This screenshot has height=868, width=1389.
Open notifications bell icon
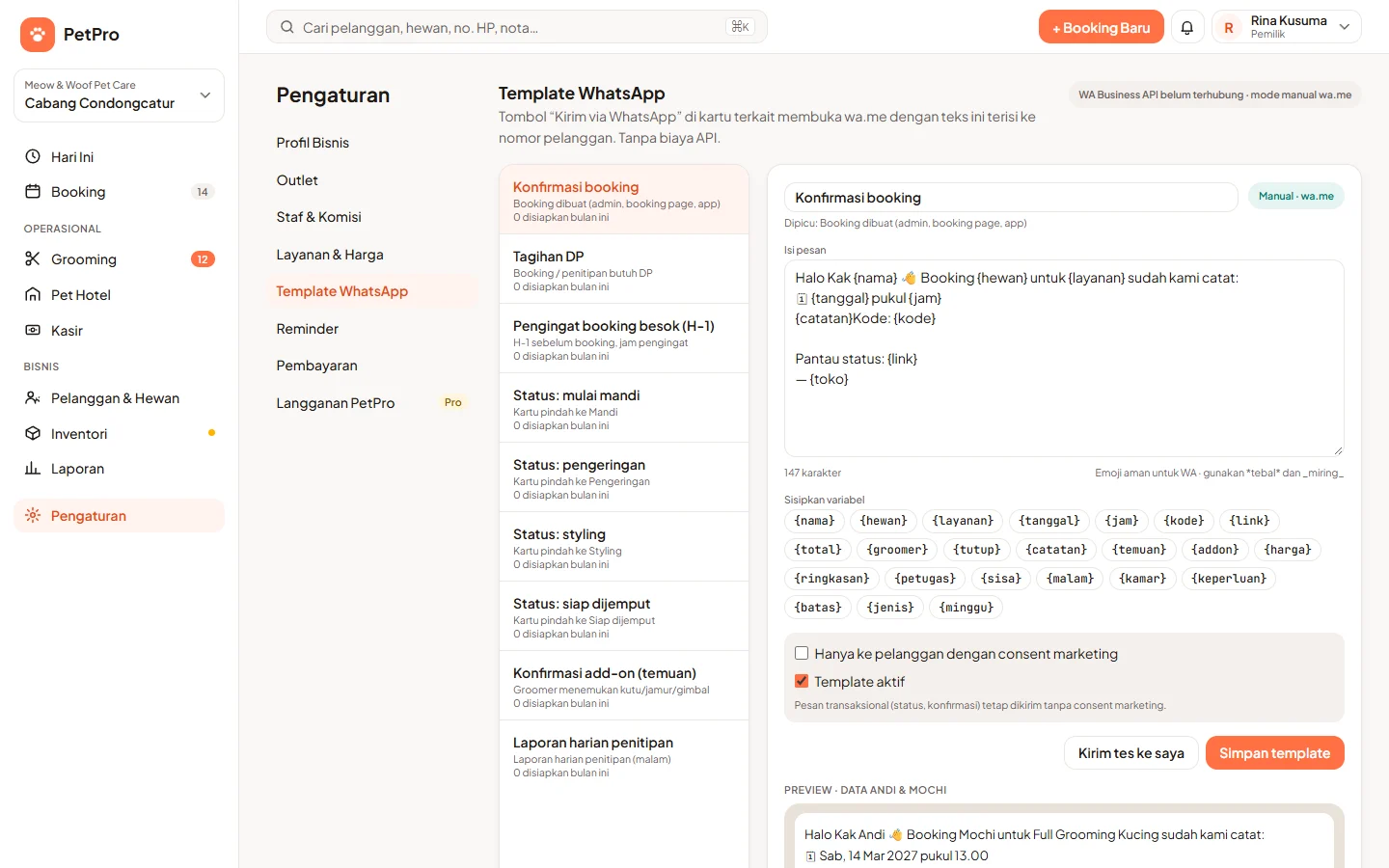(1187, 27)
